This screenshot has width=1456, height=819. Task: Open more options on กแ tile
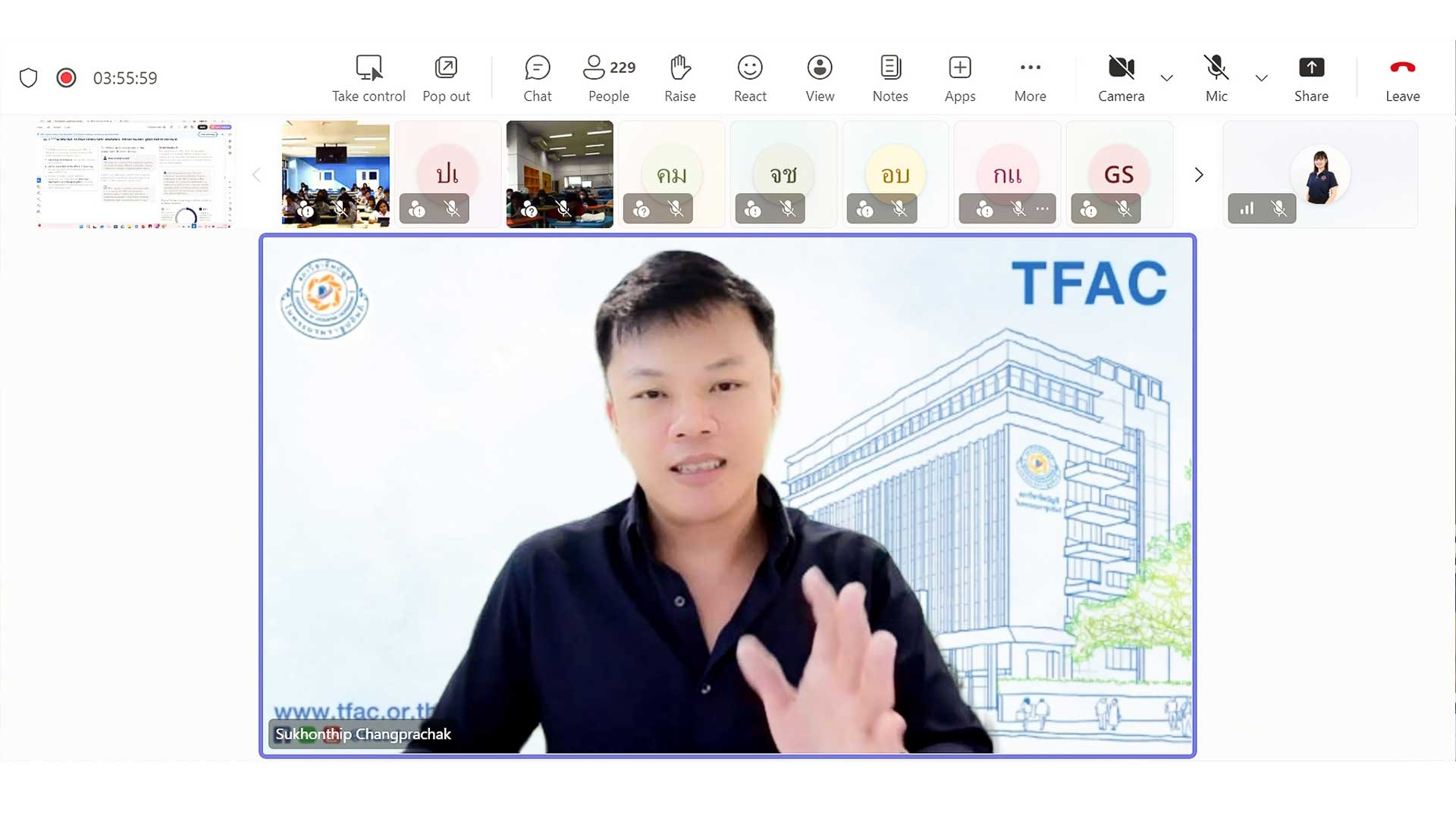click(x=1043, y=209)
